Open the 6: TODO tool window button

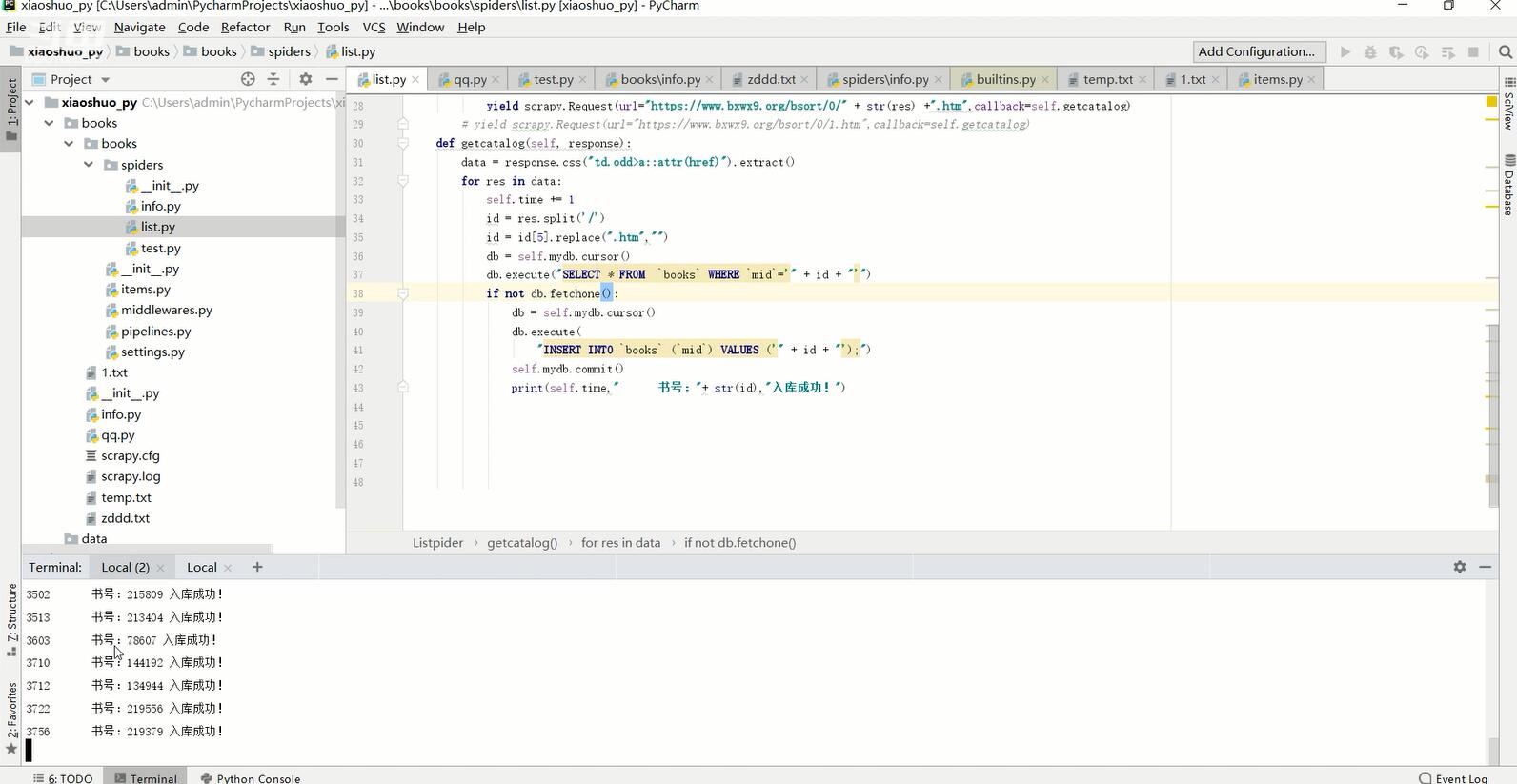[63, 778]
